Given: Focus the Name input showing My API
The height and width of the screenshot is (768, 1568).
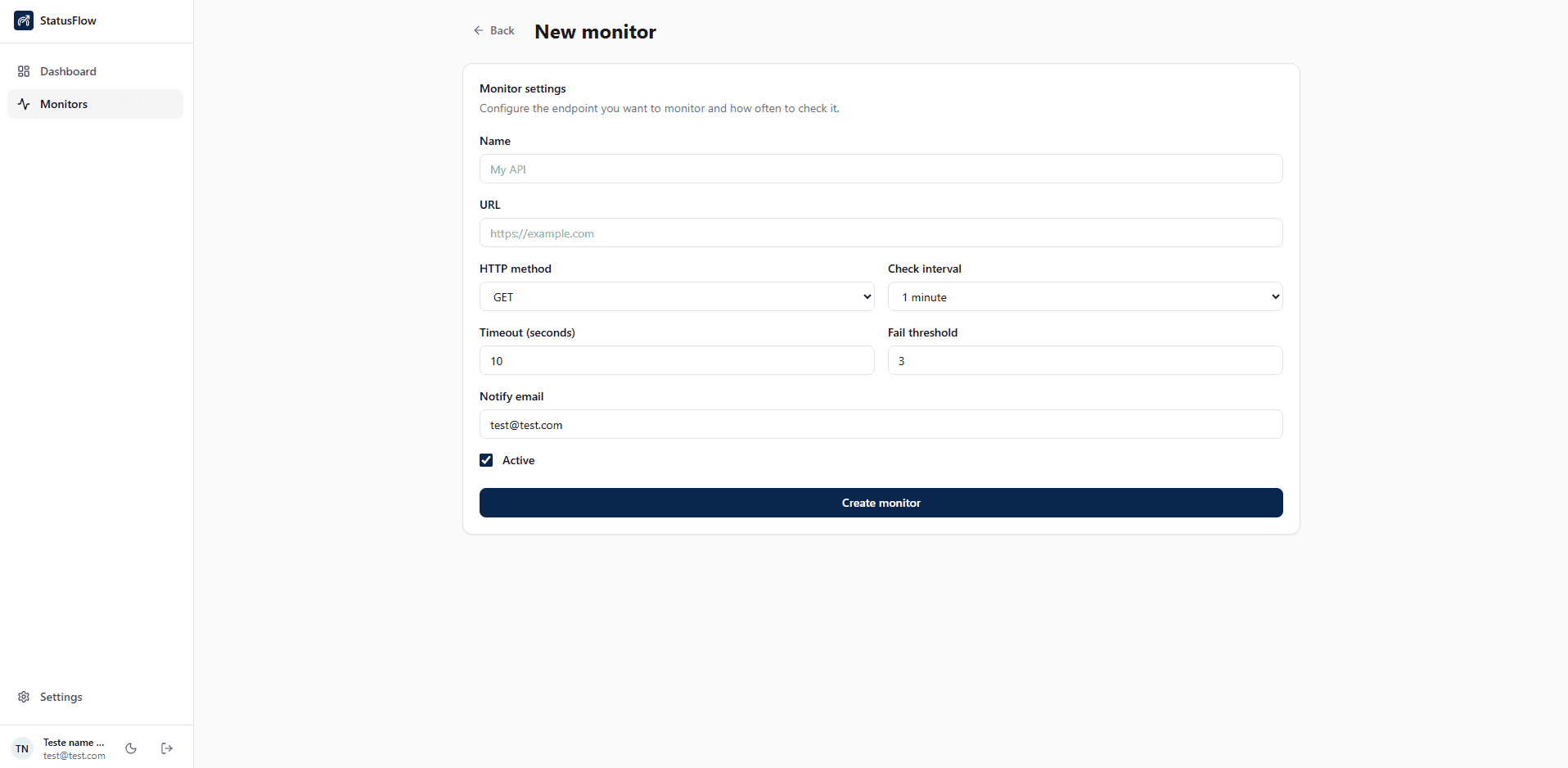Looking at the screenshot, I should 880,169.
